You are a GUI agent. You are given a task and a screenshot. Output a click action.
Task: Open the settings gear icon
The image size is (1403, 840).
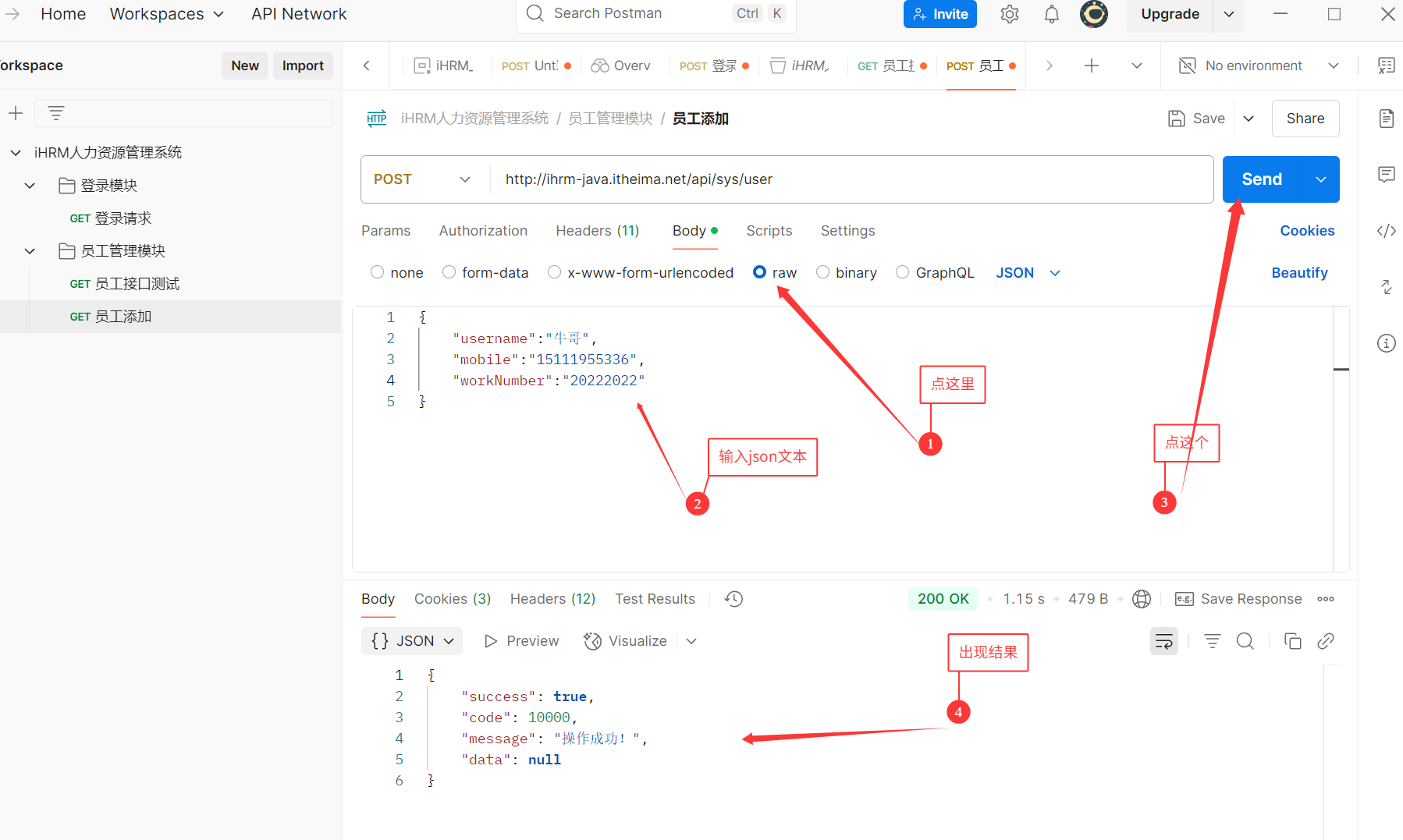pyautogui.click(x=1010, y=14)
